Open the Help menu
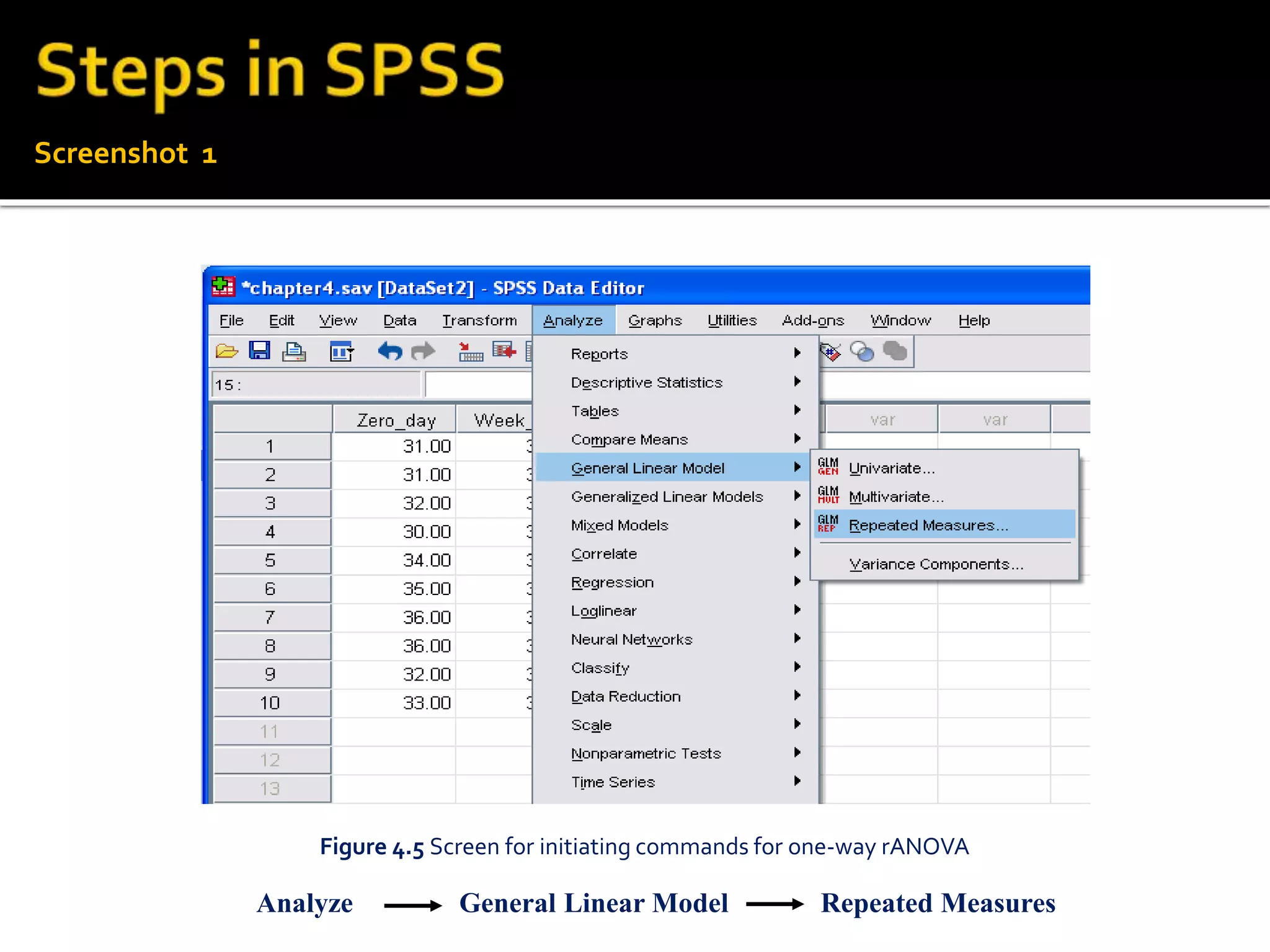Screen dimensions: 1270x952 (974, 320)
